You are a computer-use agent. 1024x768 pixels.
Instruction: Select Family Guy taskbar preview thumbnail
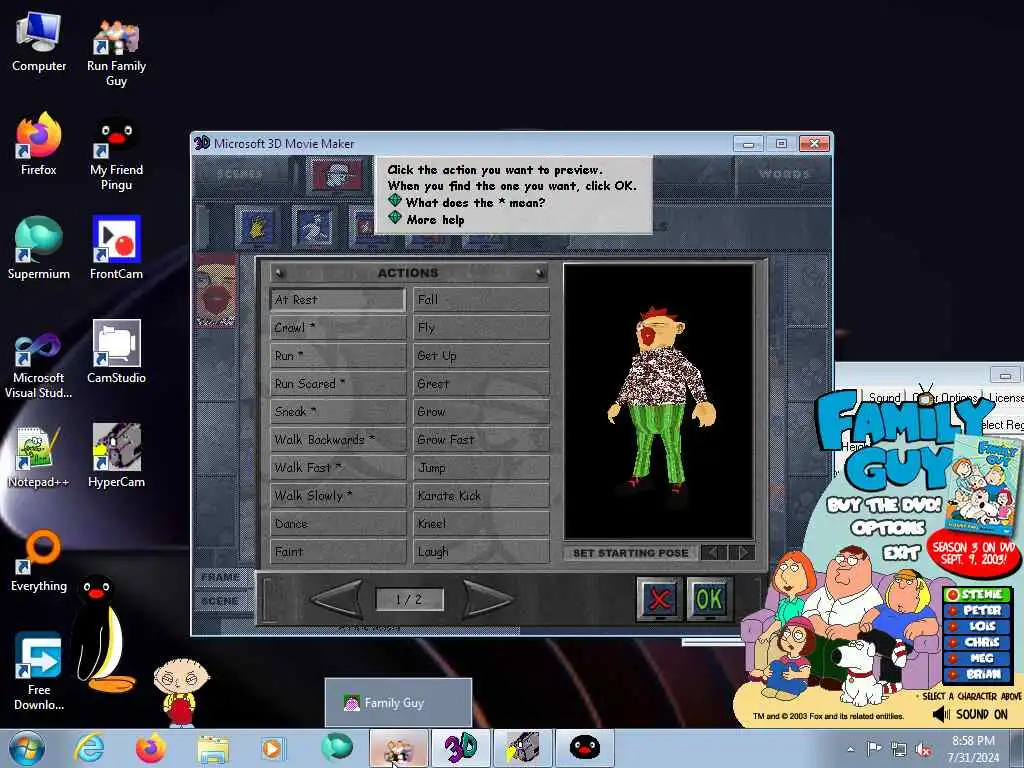click(398, 703)
